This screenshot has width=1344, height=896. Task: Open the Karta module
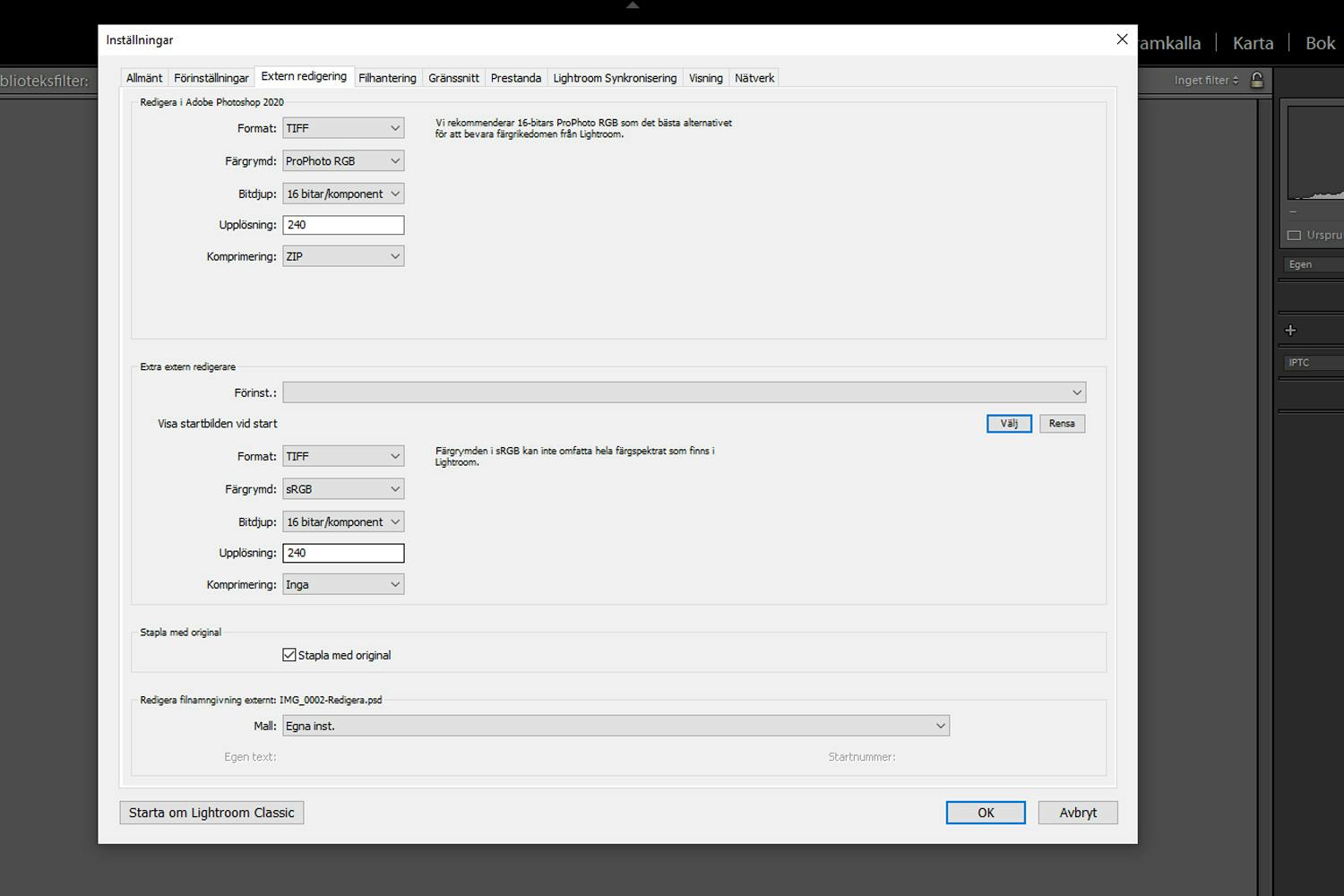tap(1253, 43)
